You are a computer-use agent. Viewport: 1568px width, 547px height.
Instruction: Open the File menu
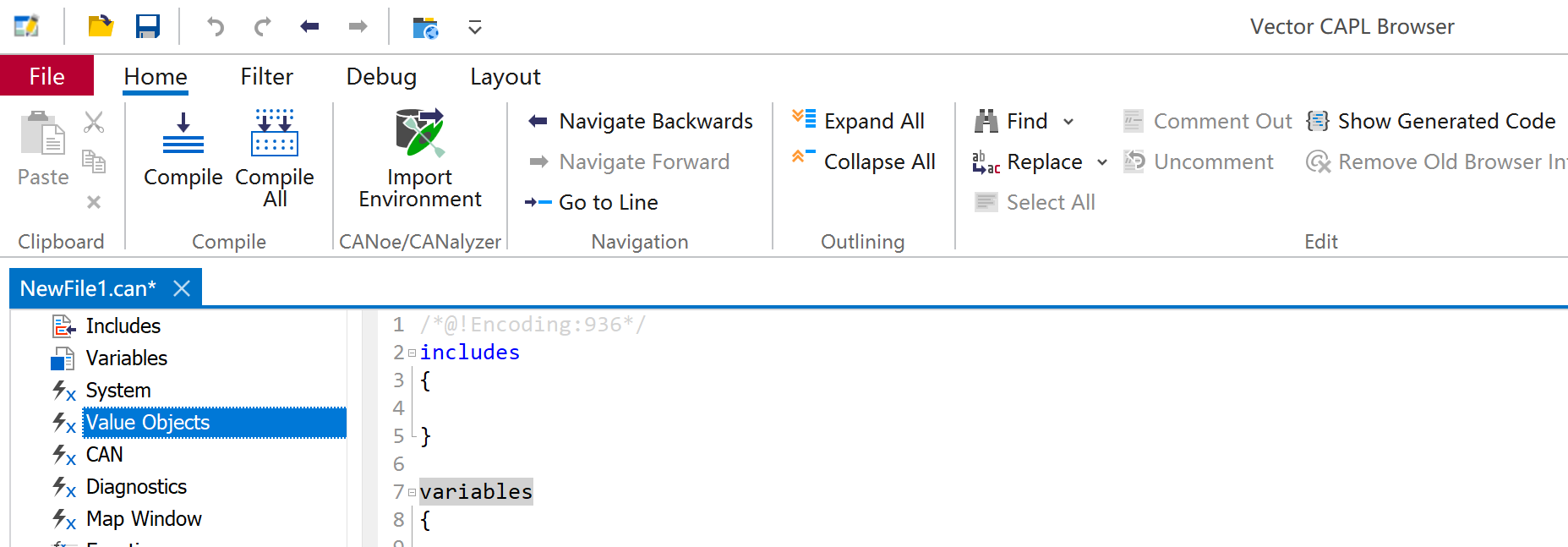[x=46, y=77]
